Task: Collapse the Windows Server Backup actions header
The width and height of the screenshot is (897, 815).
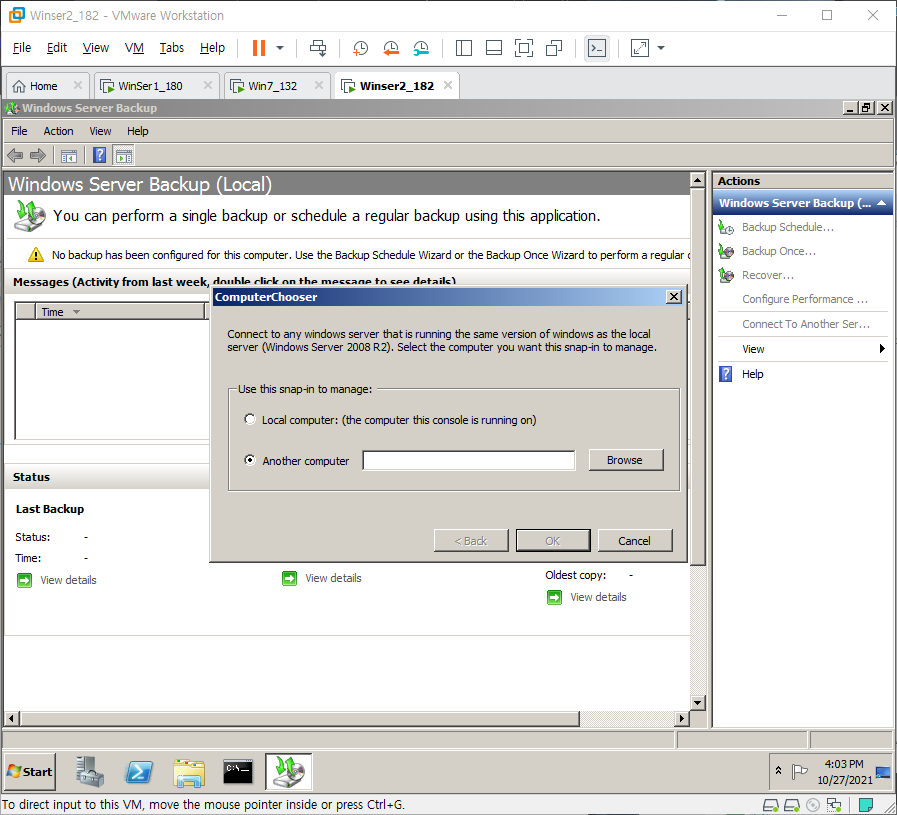Action: point(882,203)
